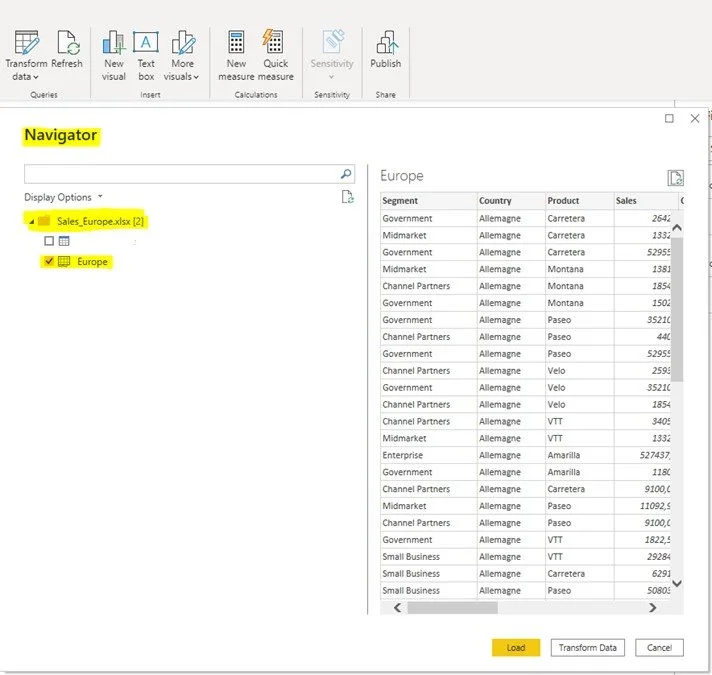The width and height of the screenshot is (712, 675).
Task: Click the refresh file icon beside Display Options
Action: [x=347, y=197]
